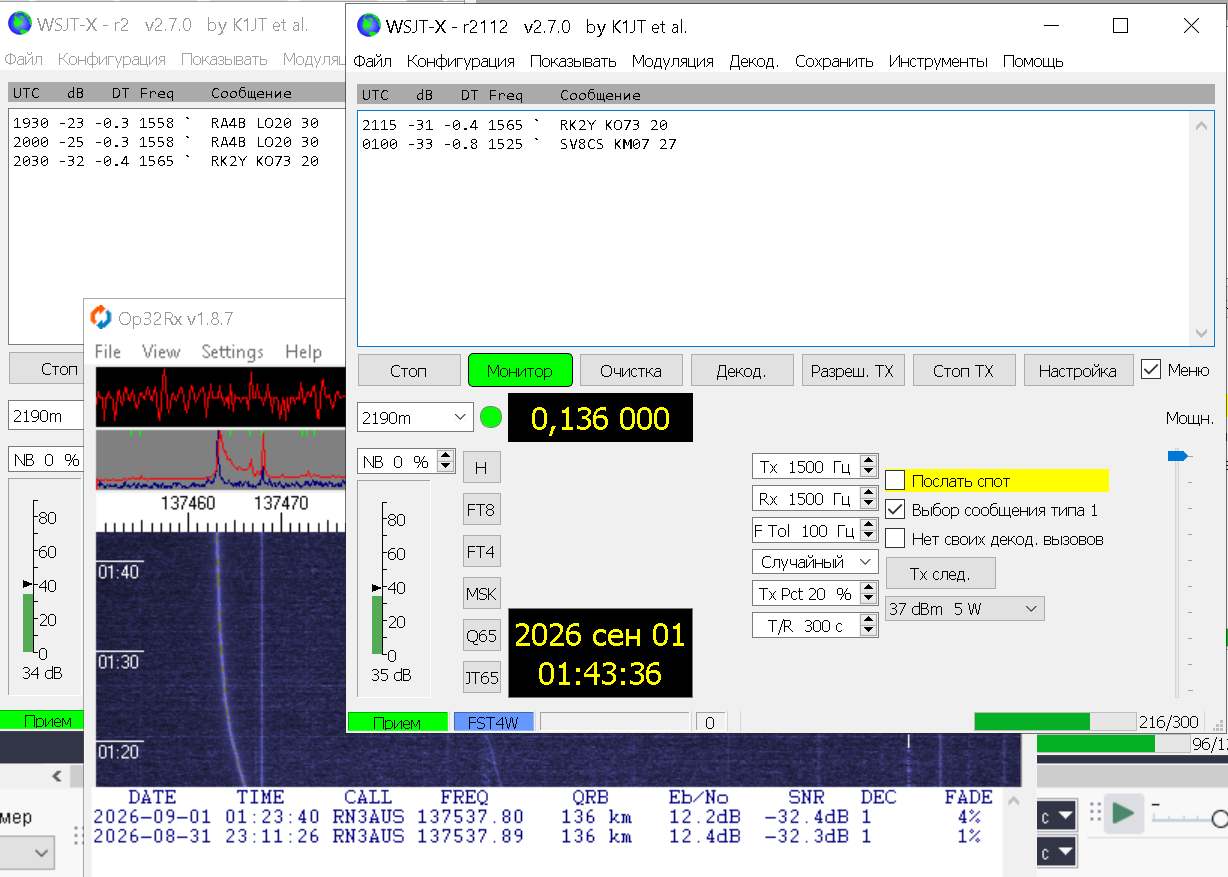Viewport: 1228px width, 877px height.
Task: Open the Модуляция menu in r2112
Action: (672, 61)
